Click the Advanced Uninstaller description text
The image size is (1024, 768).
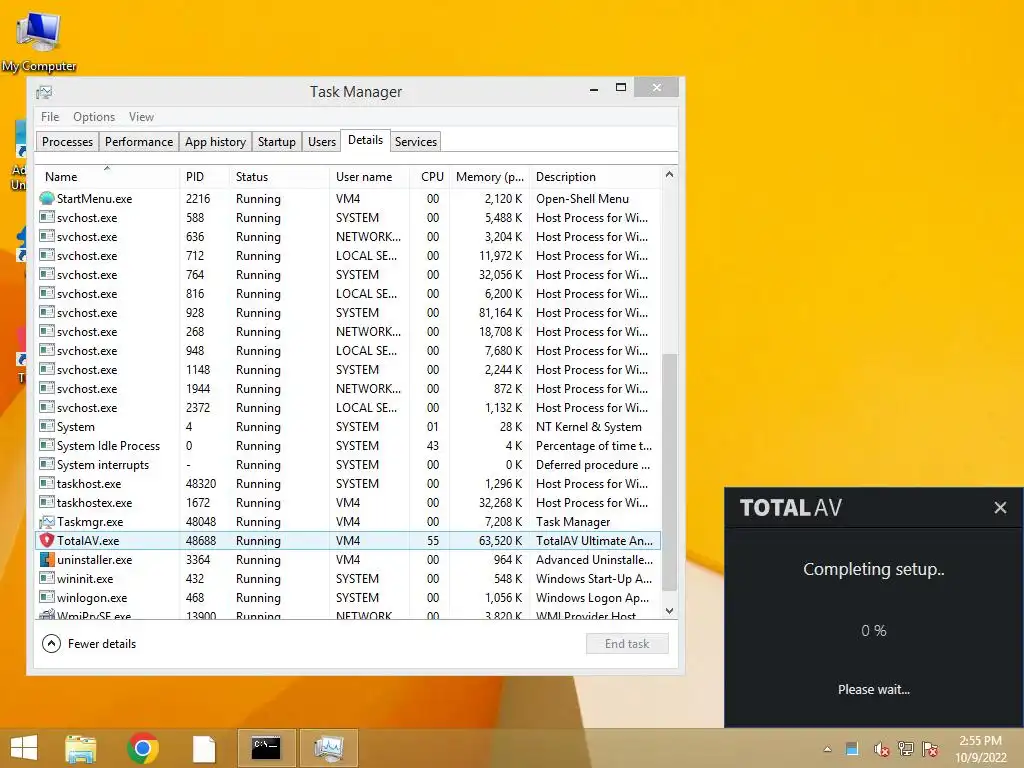coord(594,560)
